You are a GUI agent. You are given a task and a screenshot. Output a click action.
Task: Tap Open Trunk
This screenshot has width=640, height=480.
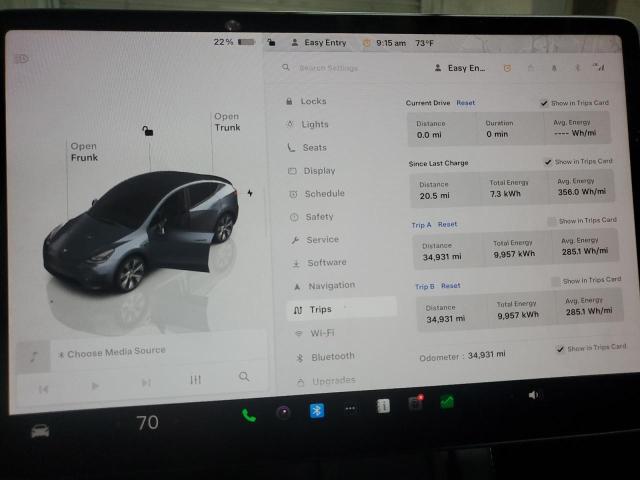tap(227, 122)
